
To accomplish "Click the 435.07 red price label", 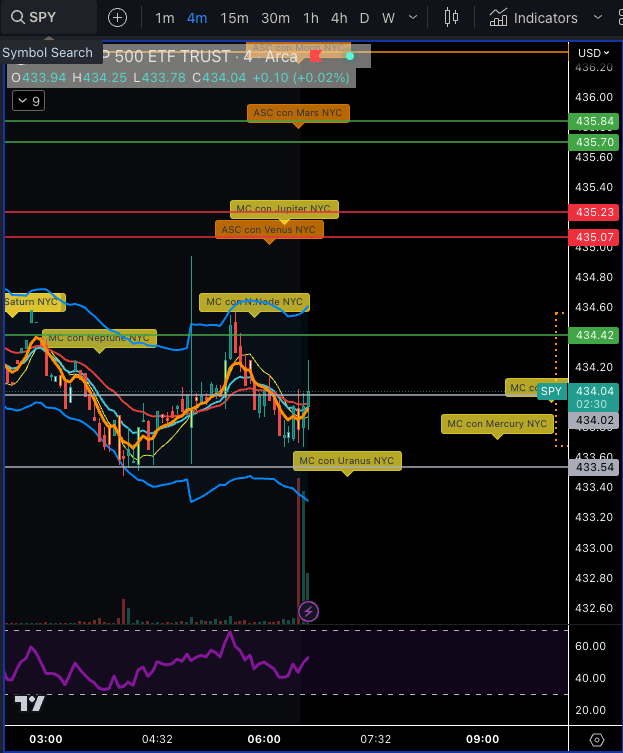I will click(595, 237).
